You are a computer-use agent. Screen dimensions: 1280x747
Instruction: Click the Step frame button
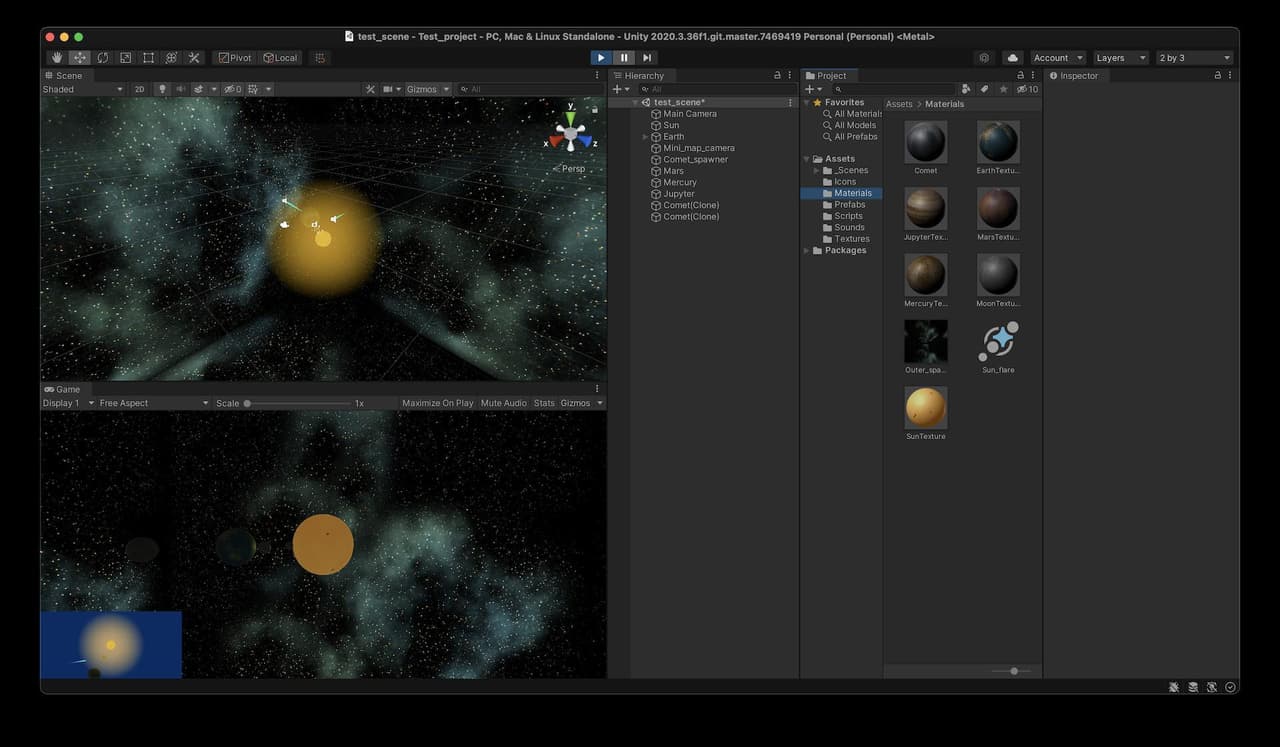pos(647,58)
